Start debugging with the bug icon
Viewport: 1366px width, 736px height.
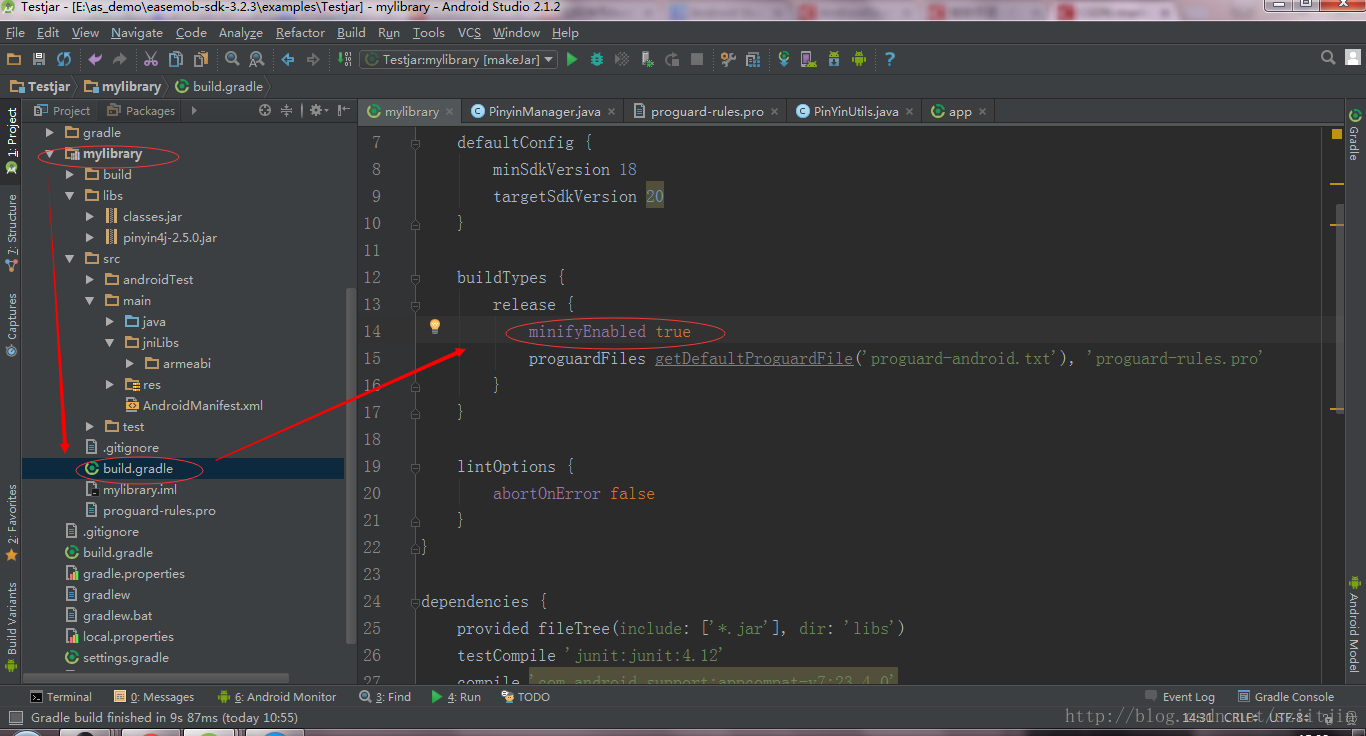point(597,60)
